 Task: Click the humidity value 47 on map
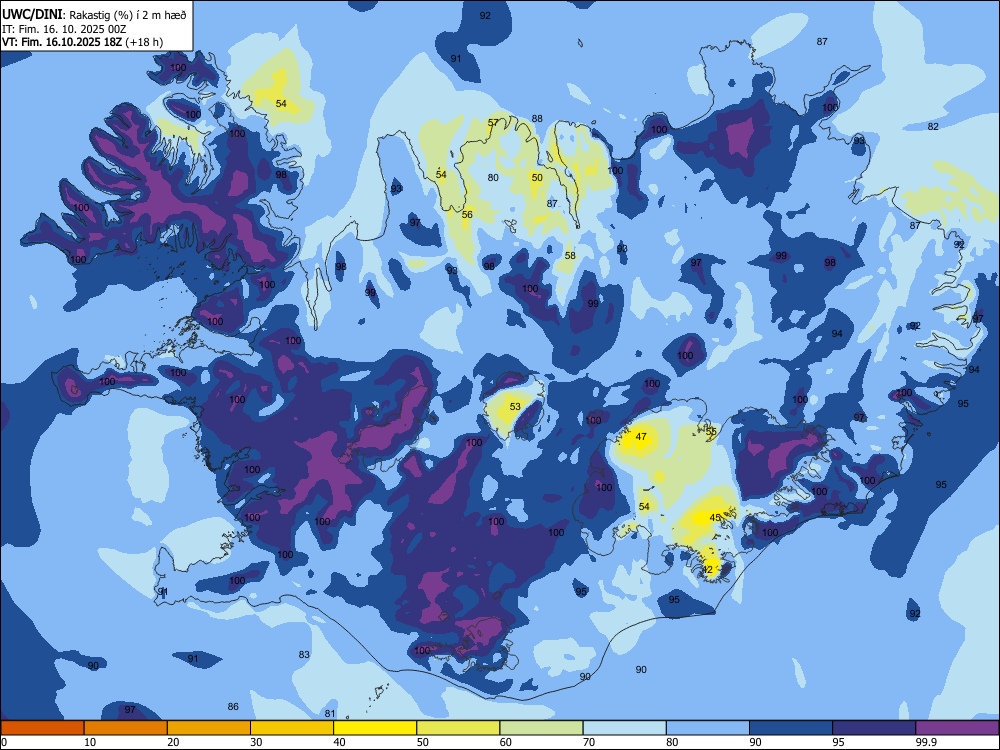641,437
